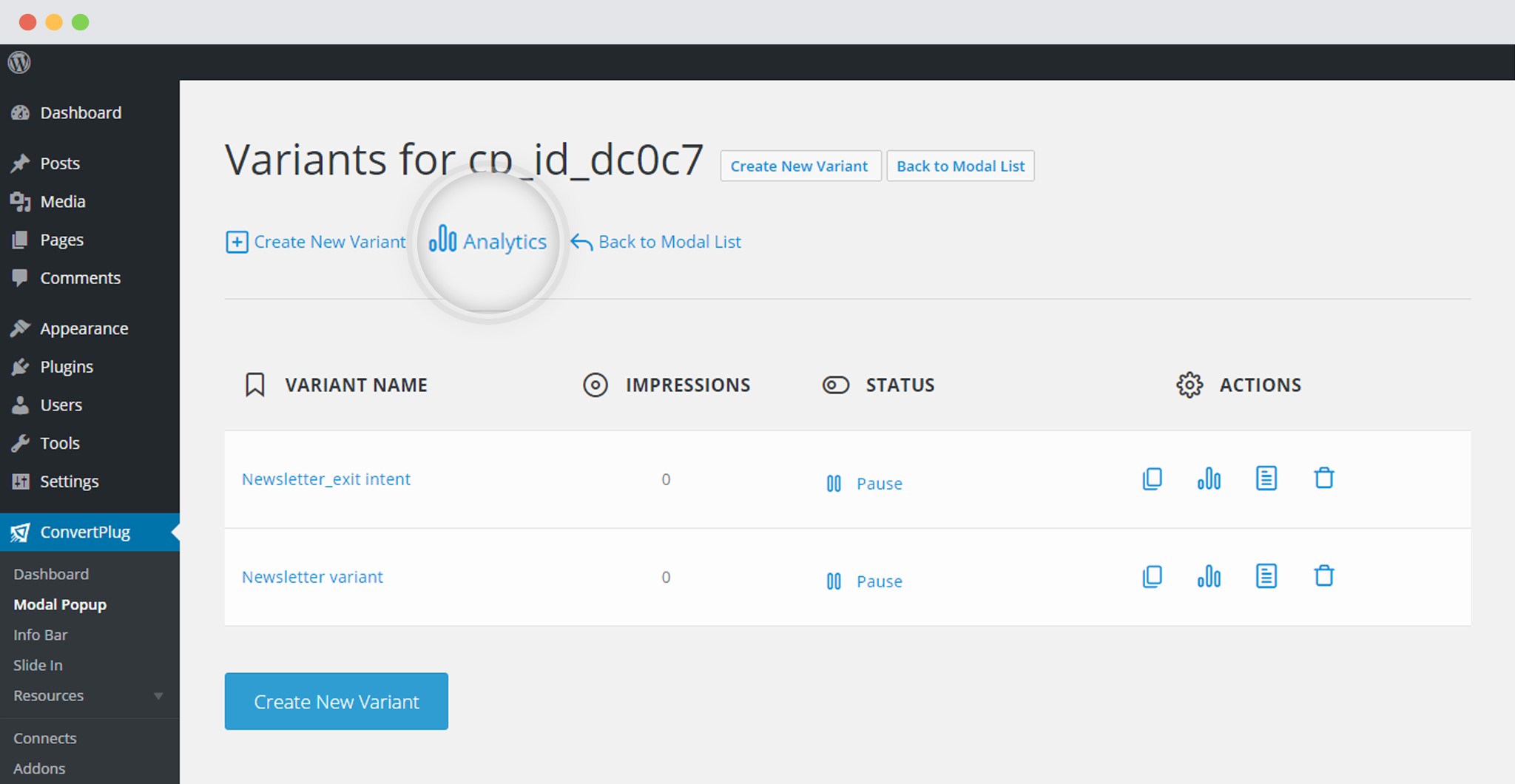Open the Info Bar submenu item
The width and height of the screenshot is (1515, 784).
40,635
